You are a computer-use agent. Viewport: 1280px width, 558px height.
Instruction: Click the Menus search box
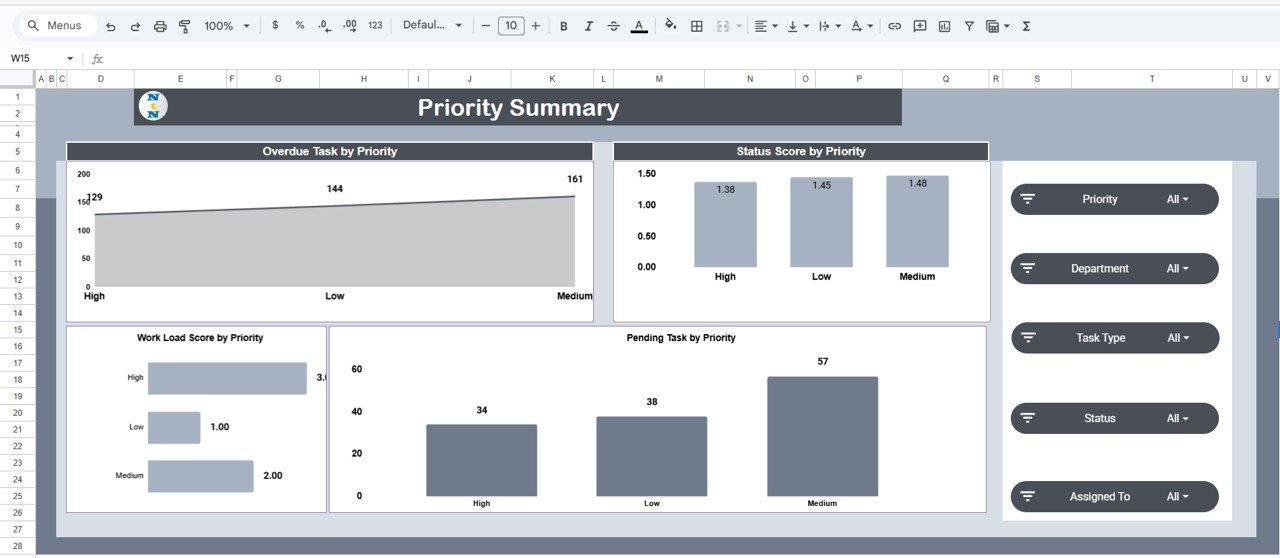pos(60,26)
